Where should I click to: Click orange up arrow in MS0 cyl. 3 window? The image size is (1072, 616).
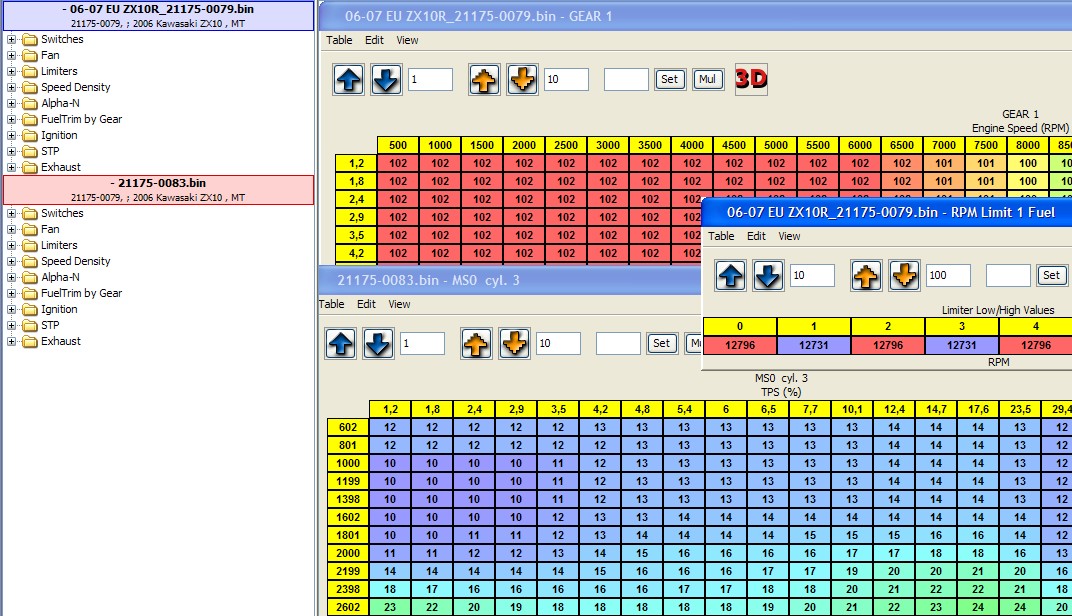point(476,344)
